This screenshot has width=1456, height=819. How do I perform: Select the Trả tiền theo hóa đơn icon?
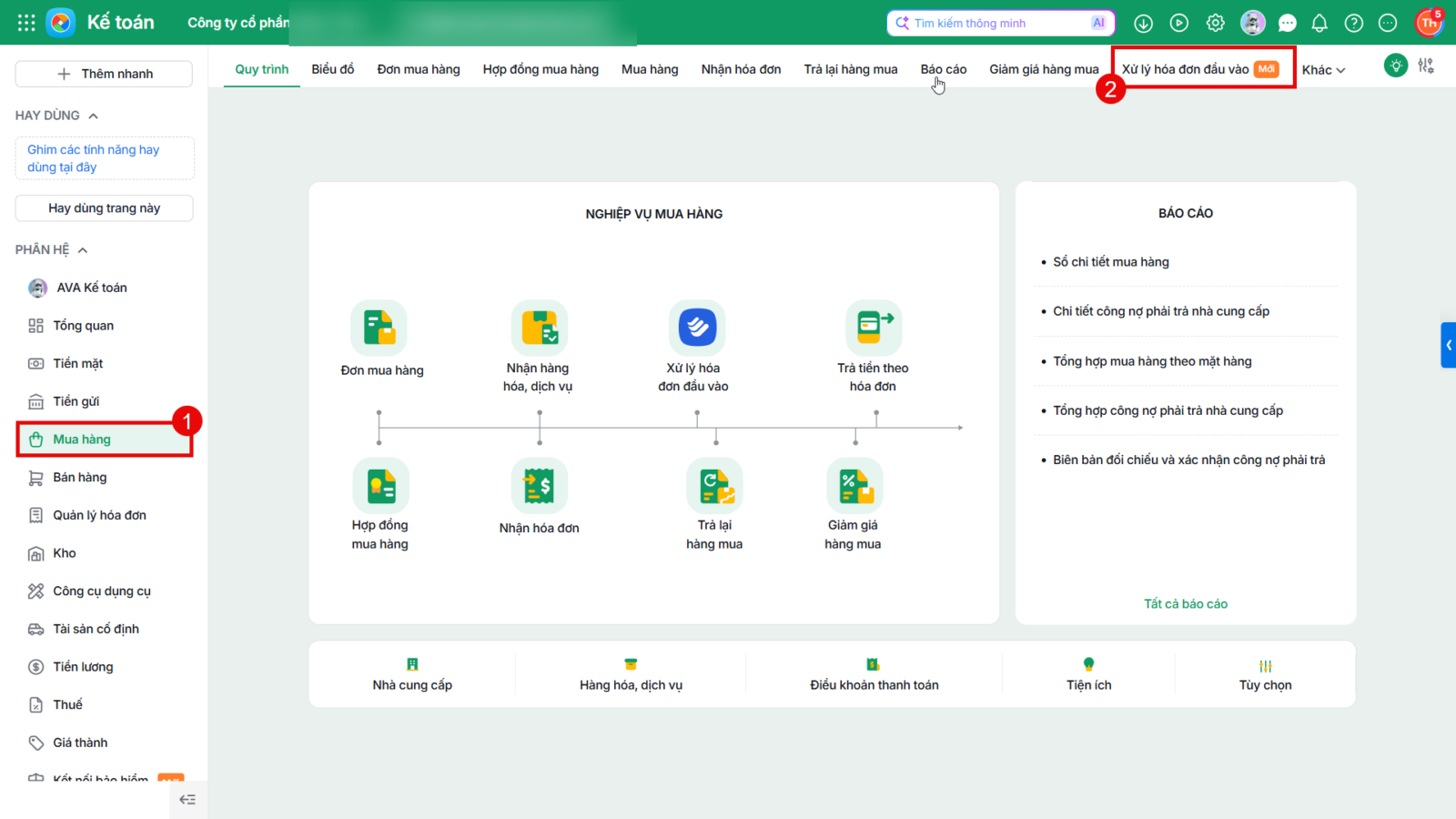[x=874, y=328]
